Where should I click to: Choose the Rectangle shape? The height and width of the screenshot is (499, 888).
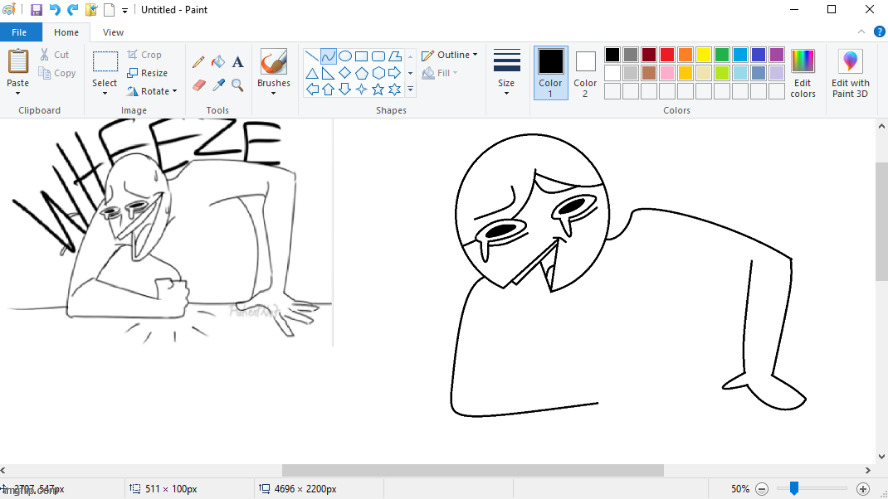361,56
